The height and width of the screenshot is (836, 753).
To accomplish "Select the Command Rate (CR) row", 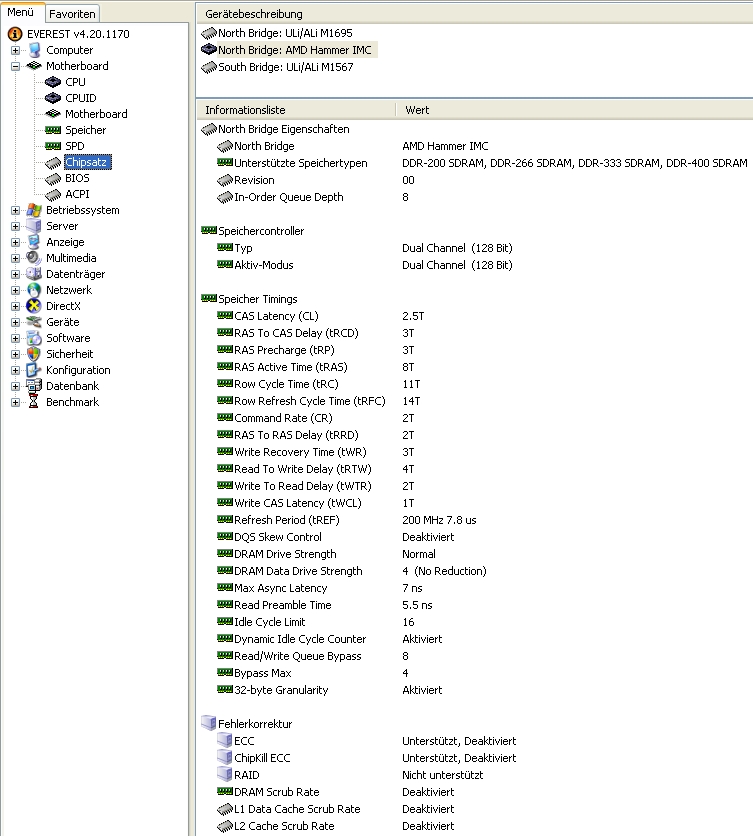I will point(475,418).
